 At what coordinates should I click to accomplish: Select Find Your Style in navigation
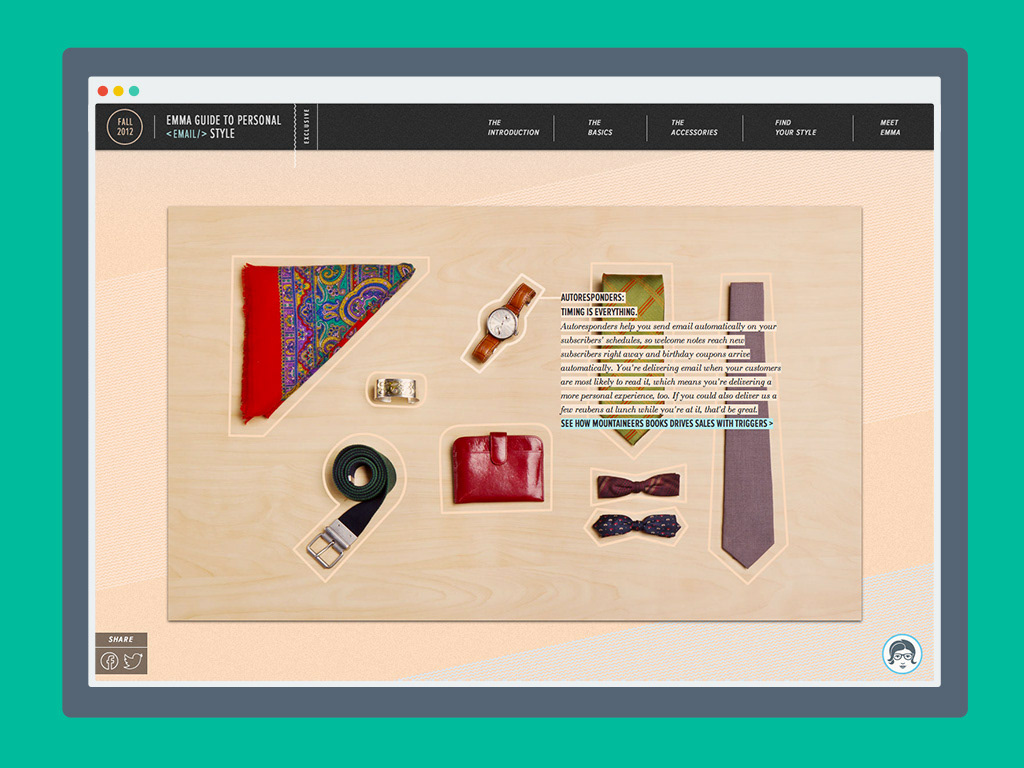(795, 127)
